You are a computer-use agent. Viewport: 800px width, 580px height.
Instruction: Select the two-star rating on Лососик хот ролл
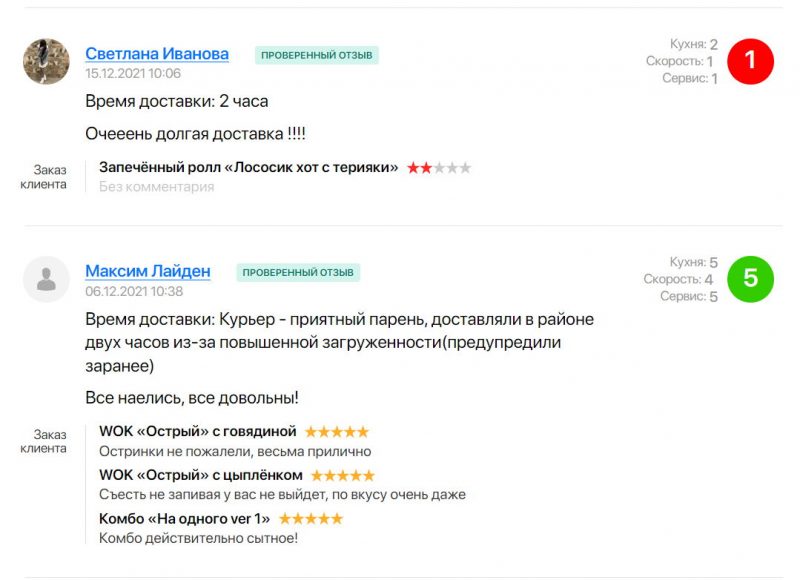click(440, 168)
